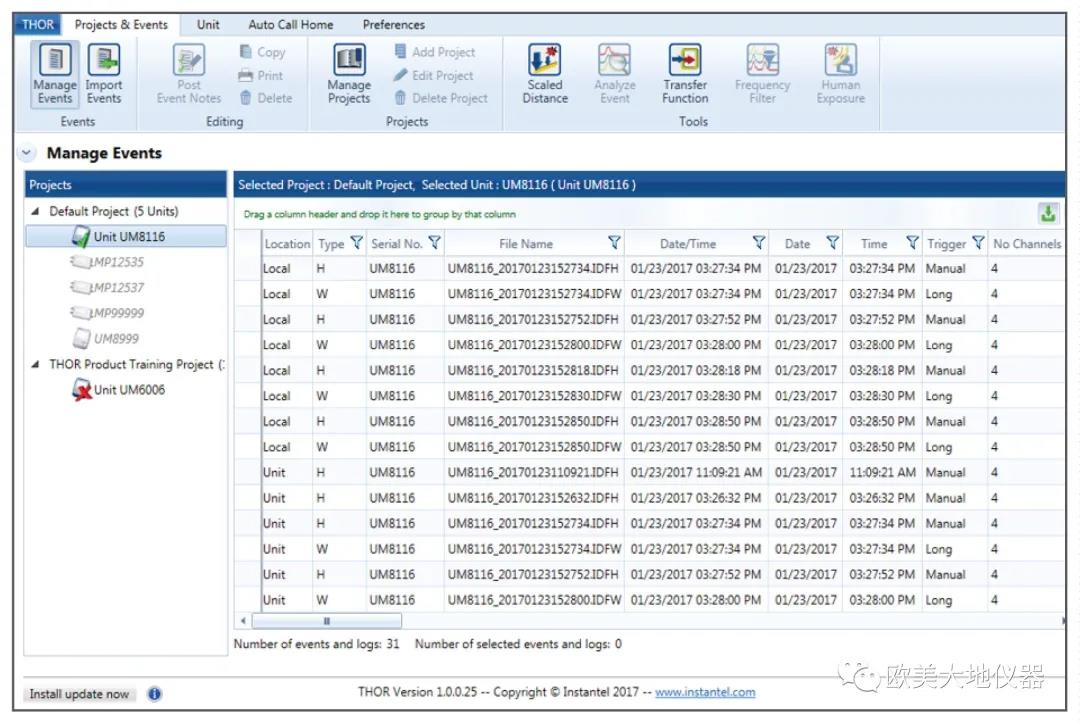Viewport: 1080px width, 724px height.
Task: Visit the www.instantel.com link
Action: pyautogui.click(x=705, y=692)
